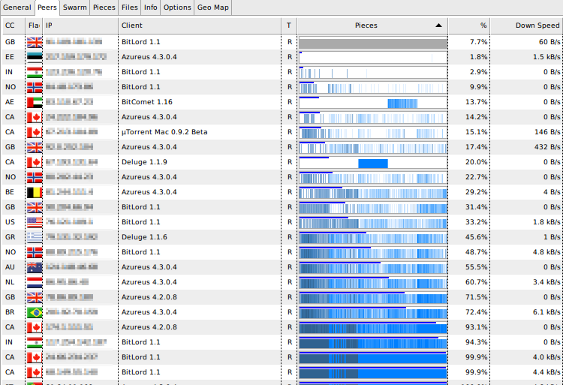The width and height of the screenshot is (563, 385).
Task: Switch to the Files tab
Action: coord(130,7)
